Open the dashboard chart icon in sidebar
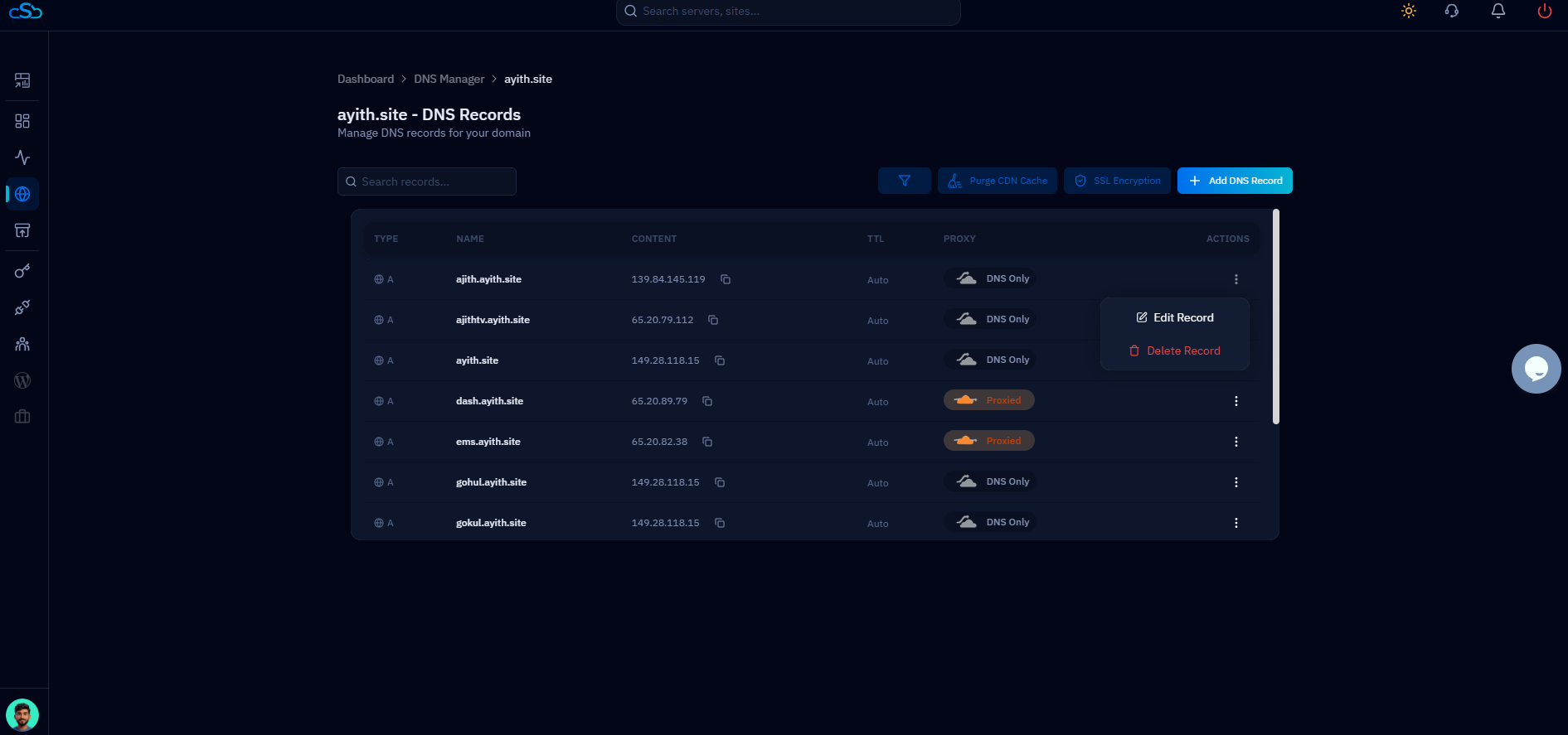1568x735 pixels. [22, 80]
